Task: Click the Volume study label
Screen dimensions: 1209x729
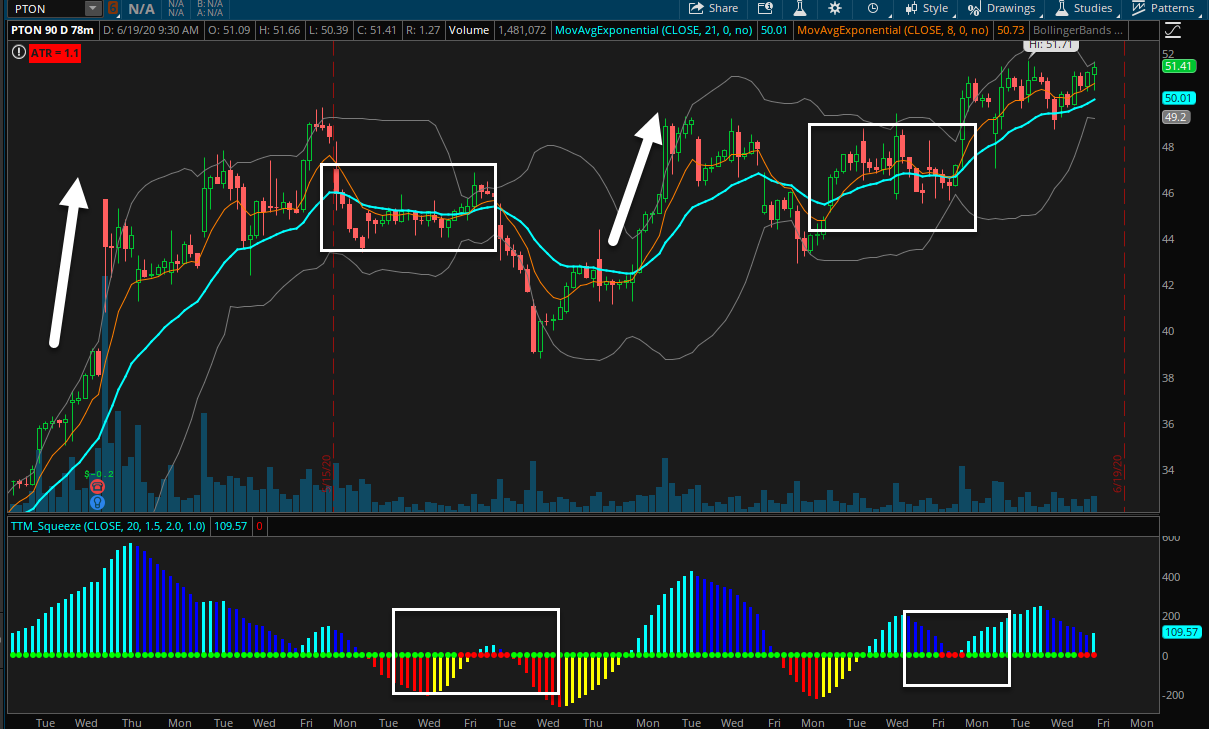Action: (x=469, y=30)
